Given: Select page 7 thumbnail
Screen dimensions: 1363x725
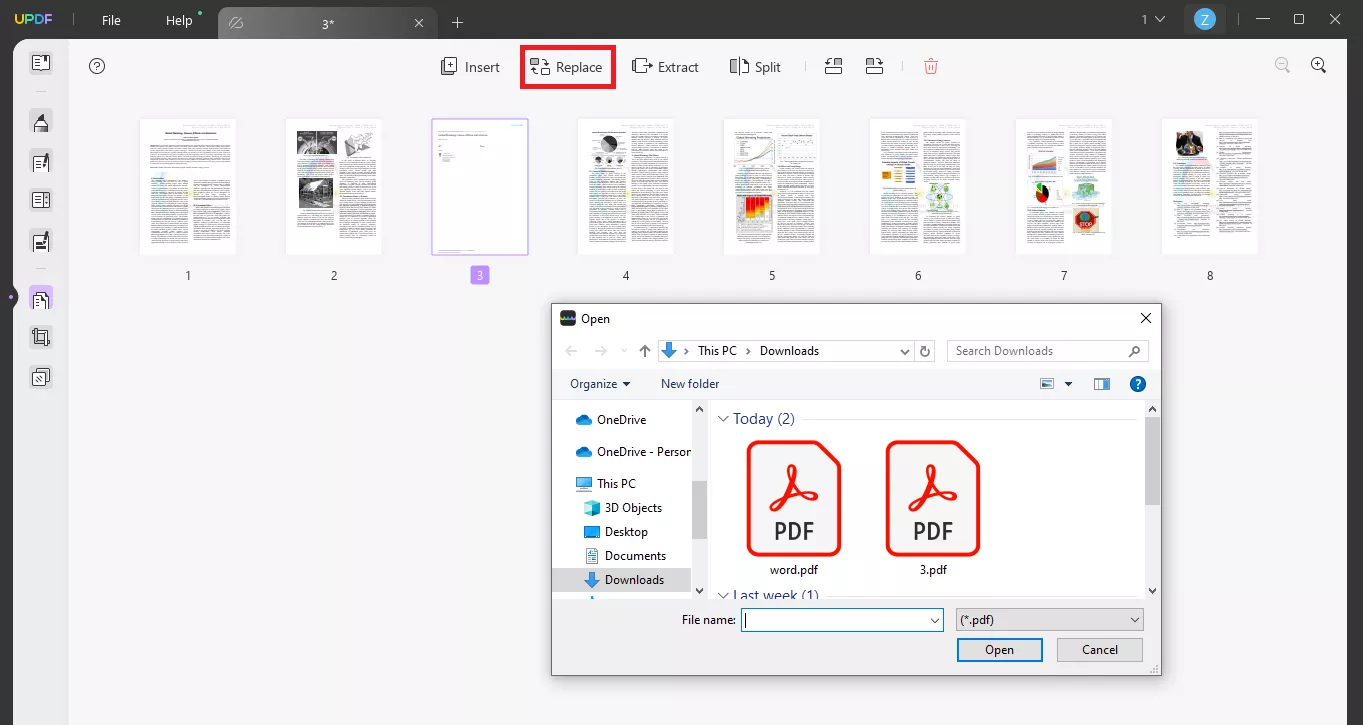Looking at the screenshot, I should (x=1064, y=187).
